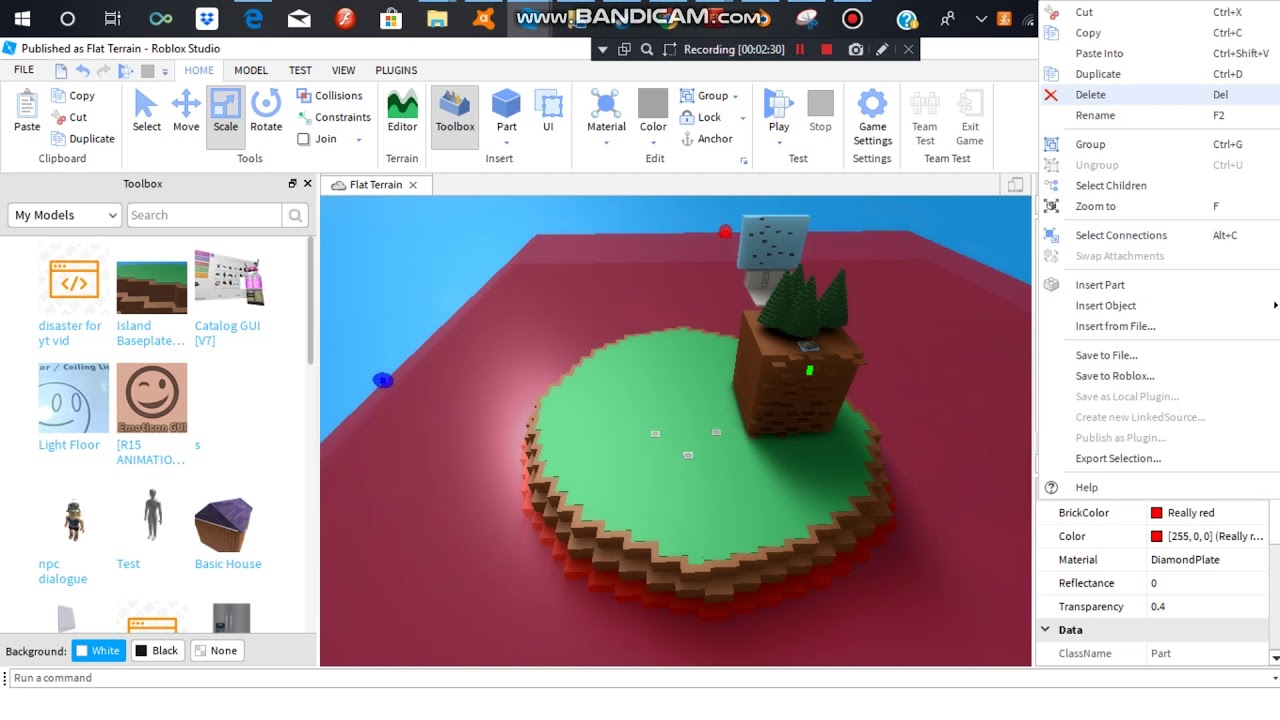Image resolution: width=1280 pixels, height=720 pixels.
Task: Expand the Lock dropdown arrow
Action: [x=742, y=118]
